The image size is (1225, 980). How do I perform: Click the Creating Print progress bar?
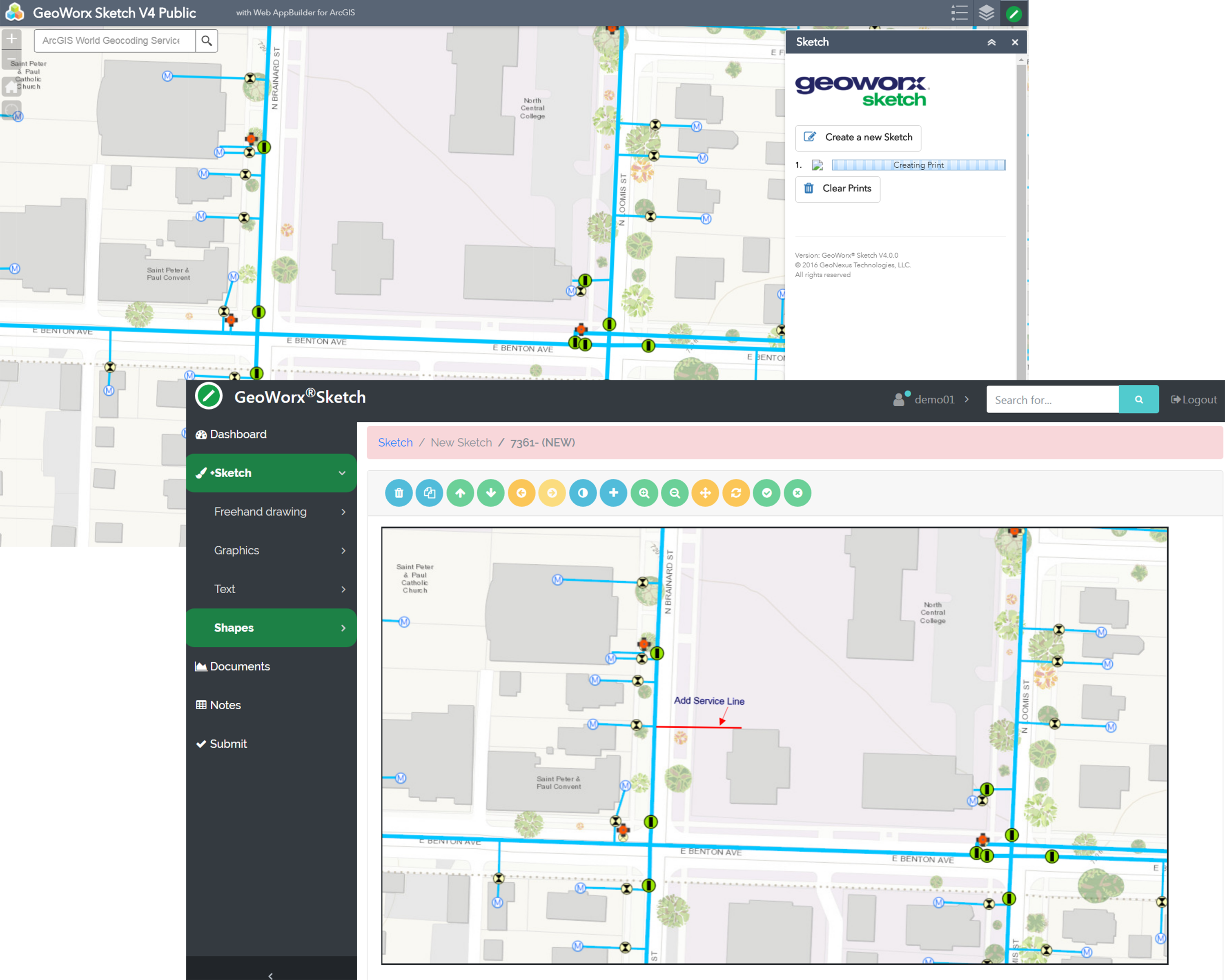918,165
